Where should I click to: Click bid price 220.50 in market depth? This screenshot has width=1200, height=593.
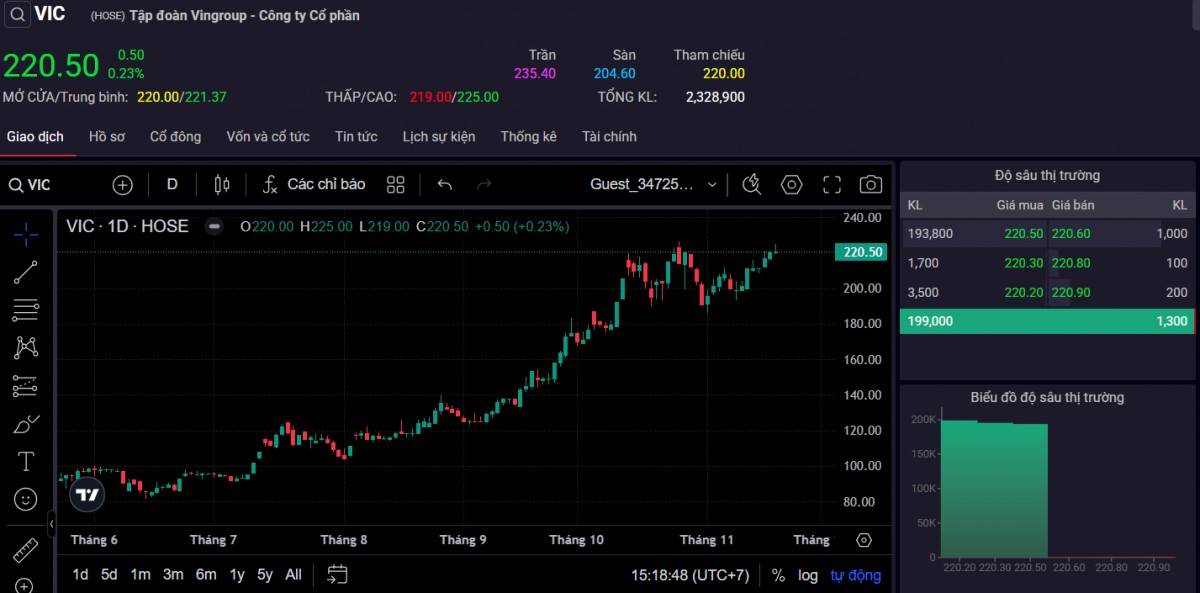pos(1023,234)
